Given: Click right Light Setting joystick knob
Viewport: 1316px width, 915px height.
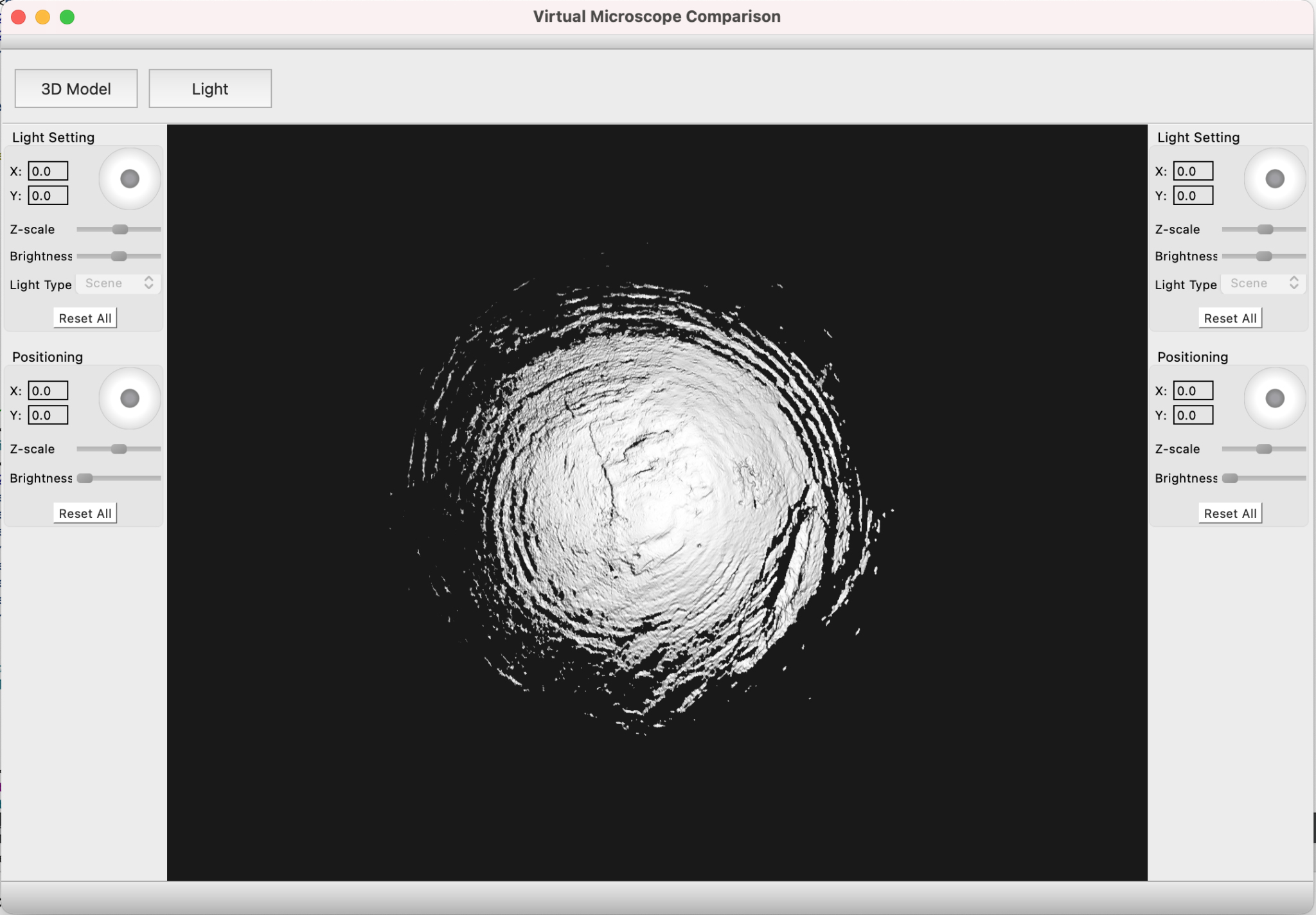Looking at the screenshot, I should [1275, 179].
